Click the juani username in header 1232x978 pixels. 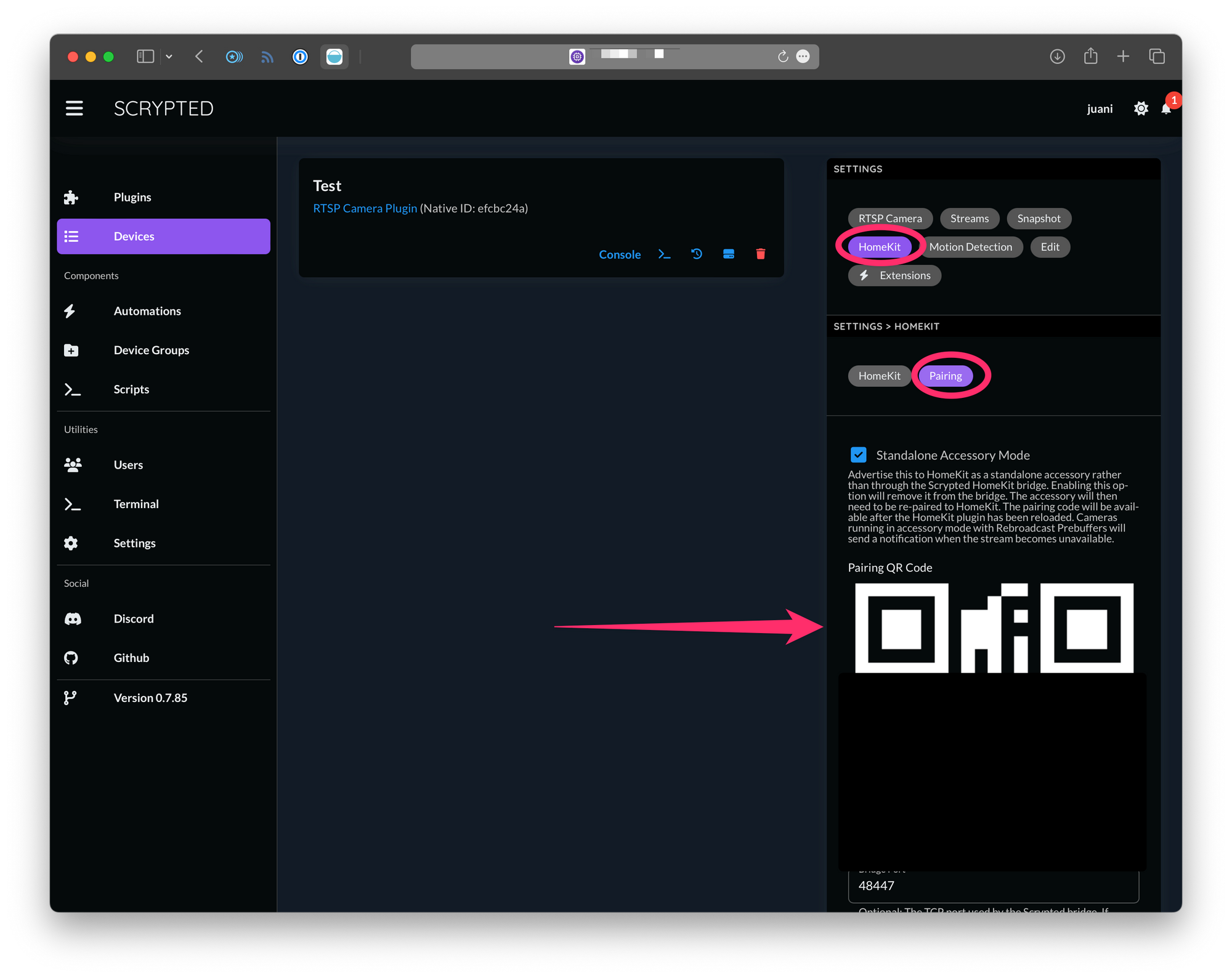tap(1100, 109)
